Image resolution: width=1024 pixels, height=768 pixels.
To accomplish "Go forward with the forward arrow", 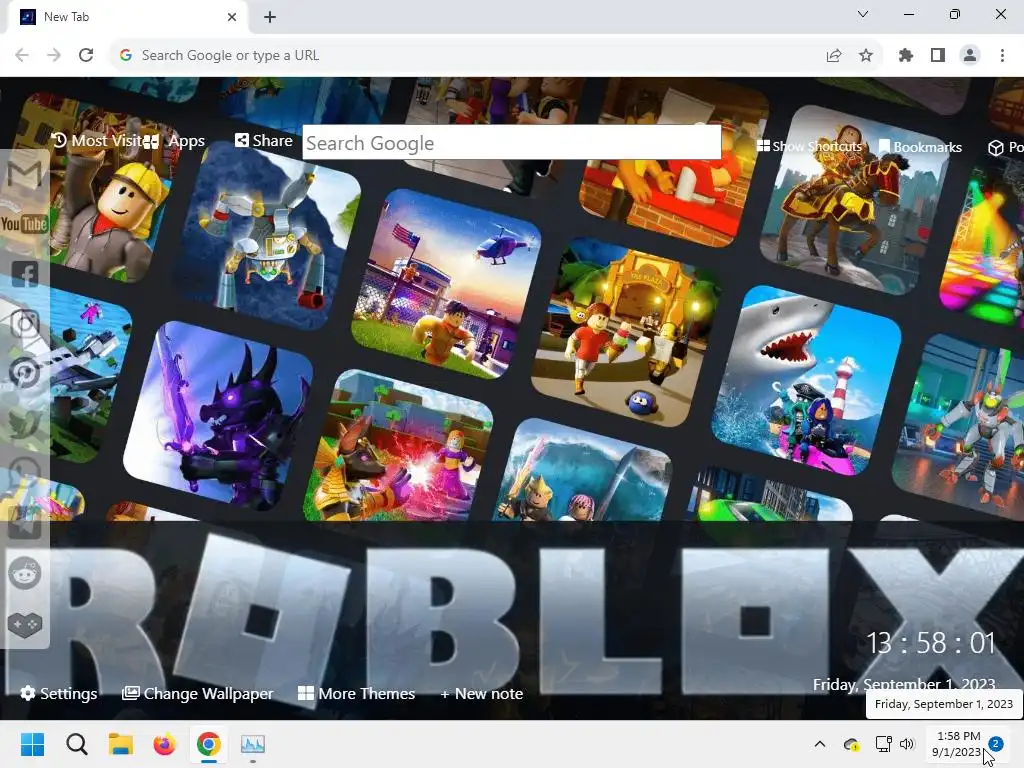I will [54, 56].
